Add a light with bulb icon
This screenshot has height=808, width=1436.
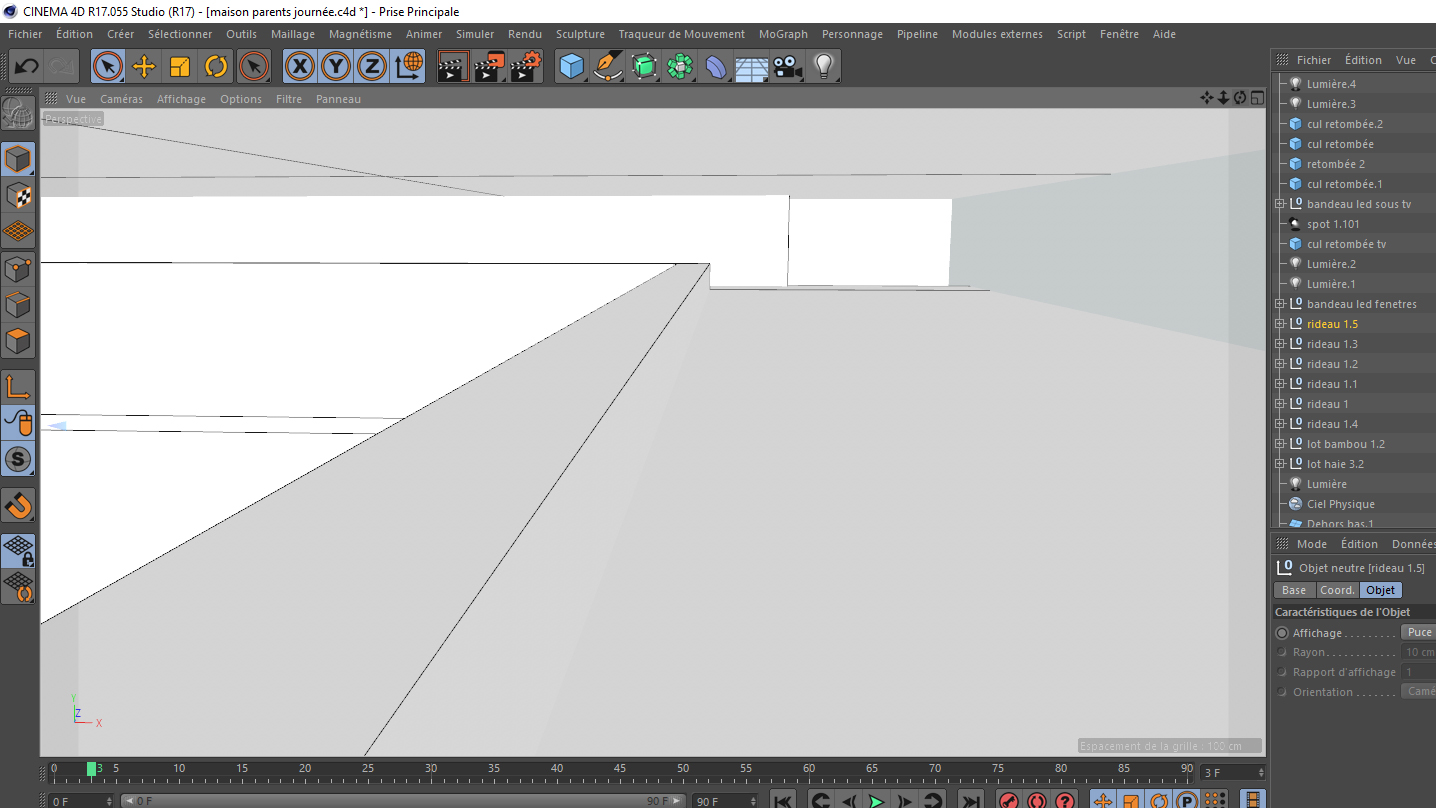pos(823,67)
